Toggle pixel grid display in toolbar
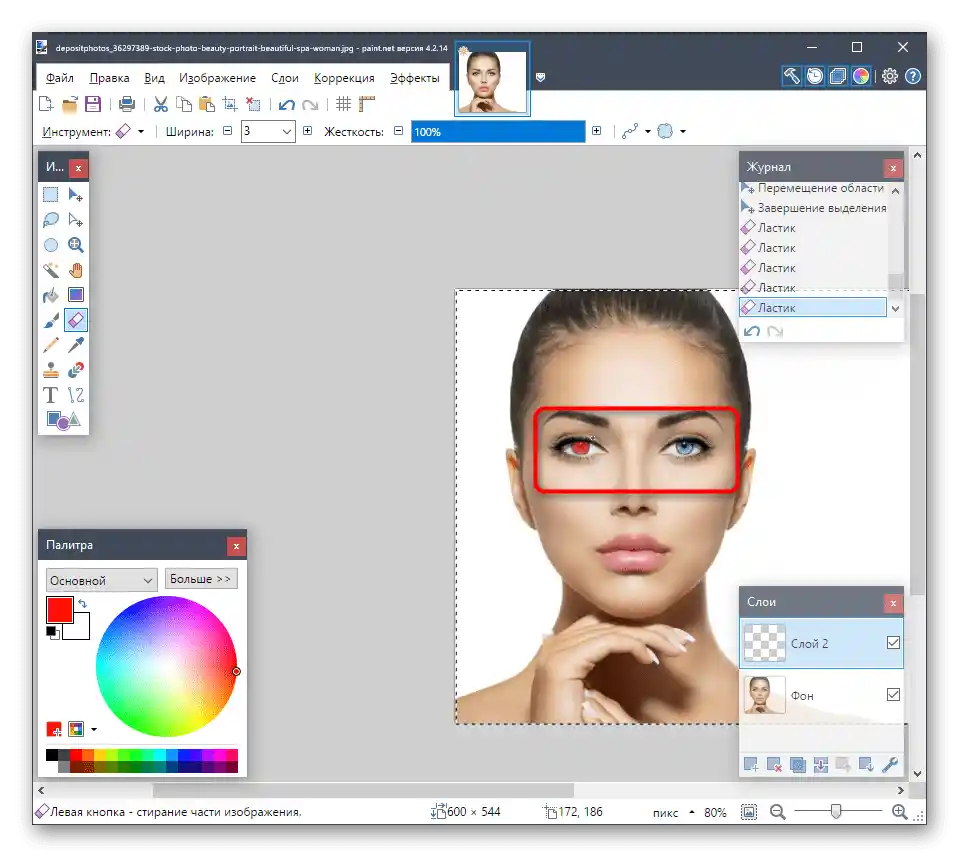This screenshot has height=857, width=959. pos(343,104)
